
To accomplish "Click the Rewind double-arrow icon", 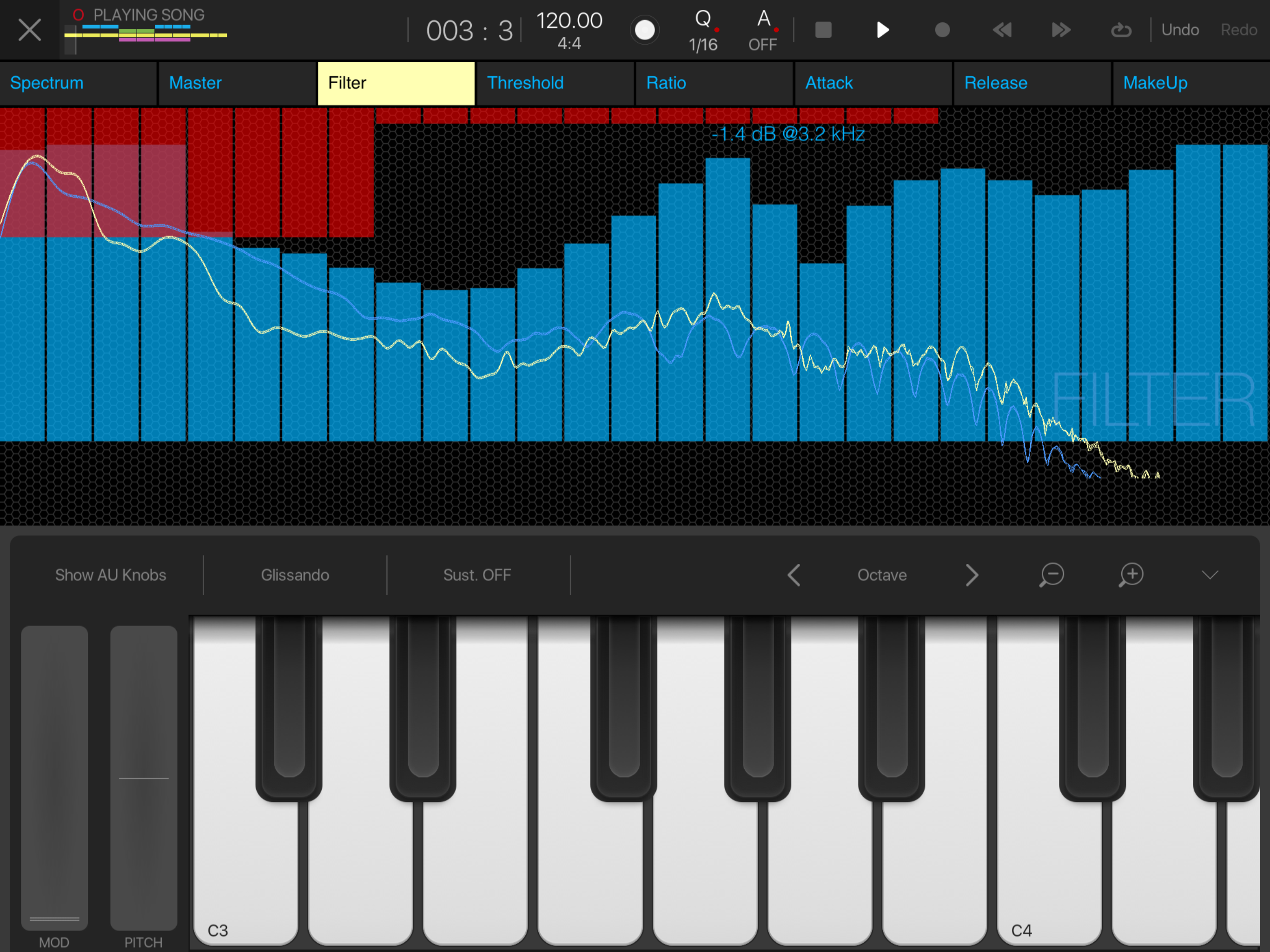I will coord(1002,30).
